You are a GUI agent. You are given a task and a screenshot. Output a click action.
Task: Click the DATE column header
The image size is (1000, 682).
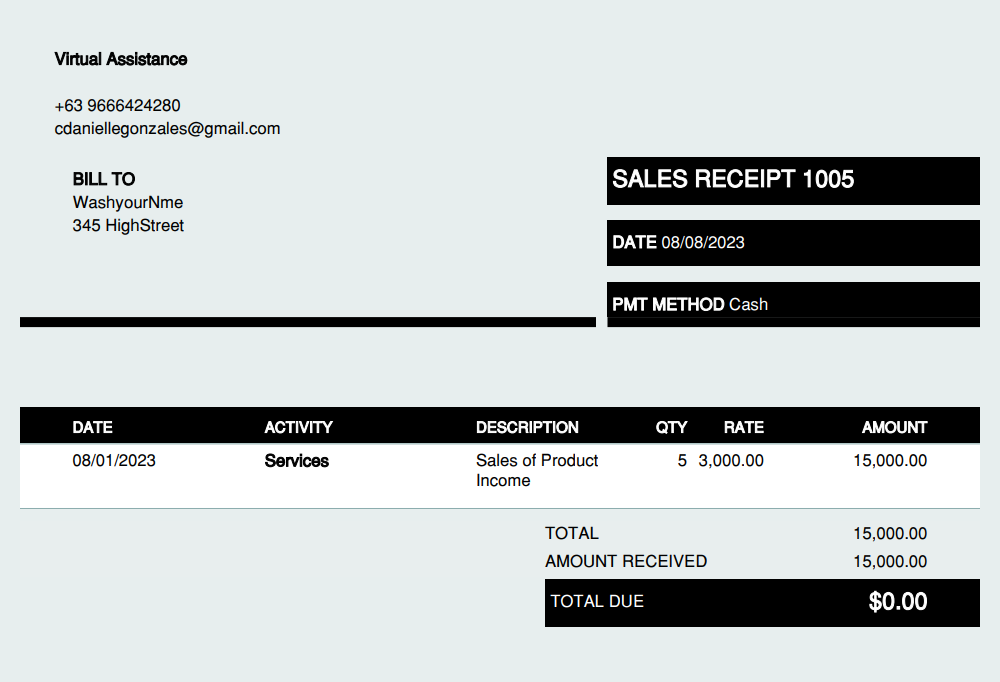pyautogui.click(x=92, y=427)
